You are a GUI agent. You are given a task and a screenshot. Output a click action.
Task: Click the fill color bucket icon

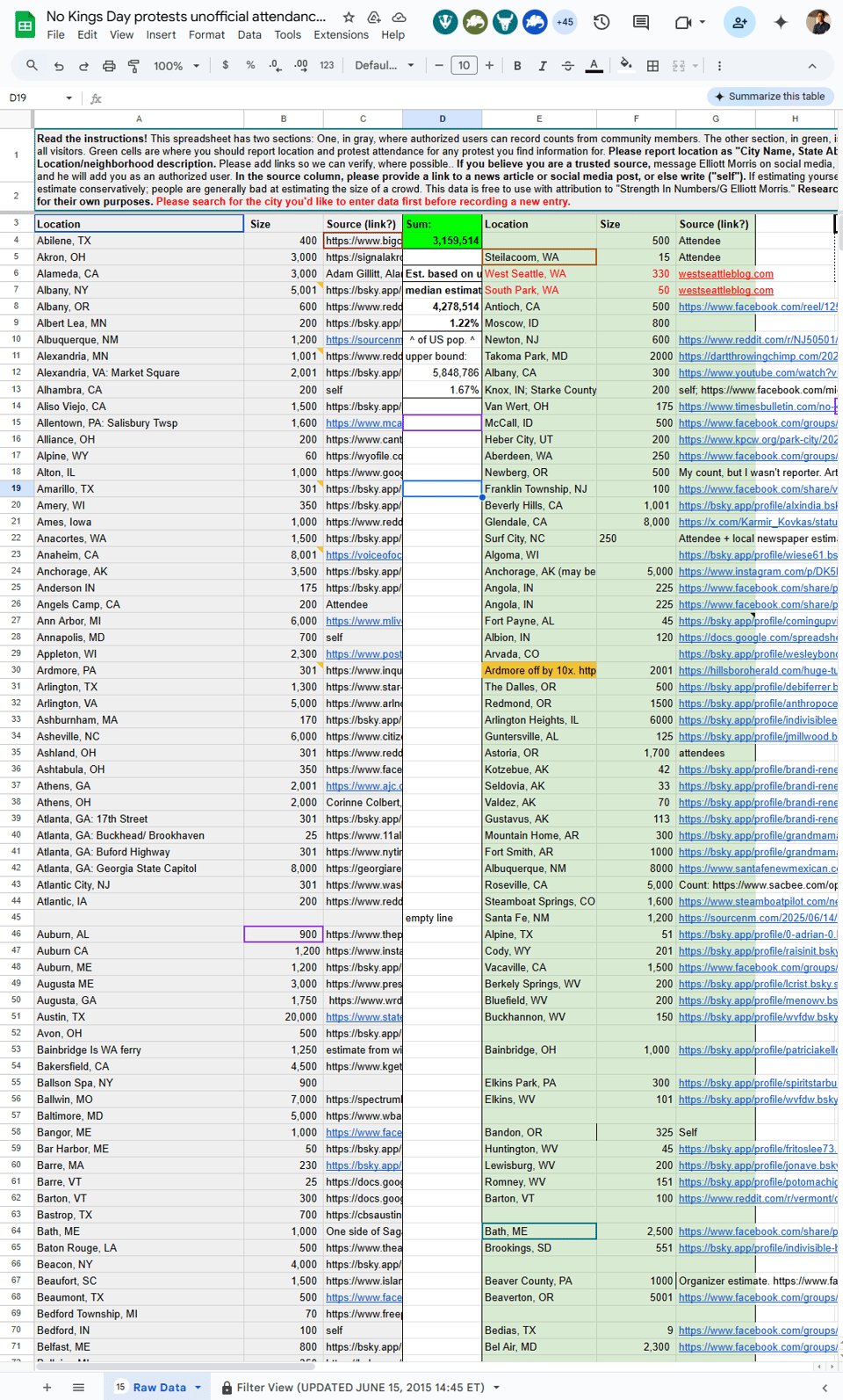tap(625, 65)
